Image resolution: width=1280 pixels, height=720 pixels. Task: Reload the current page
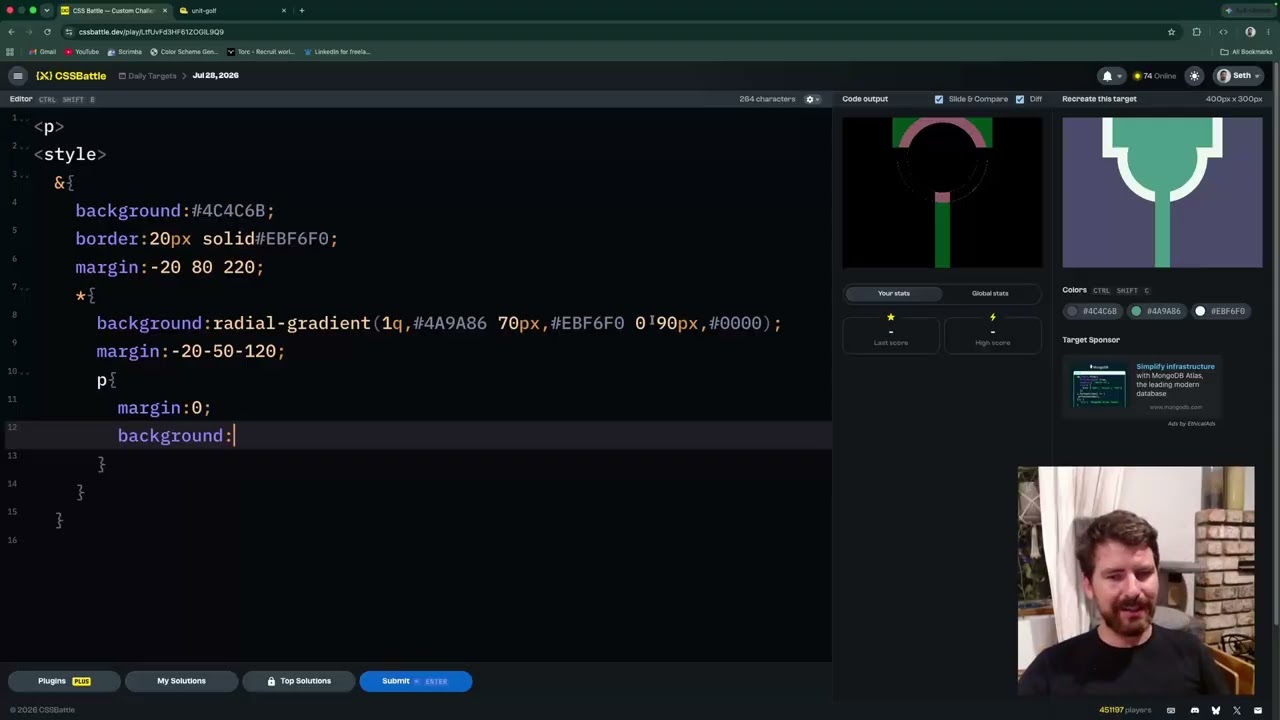click(x=47, y=32)
